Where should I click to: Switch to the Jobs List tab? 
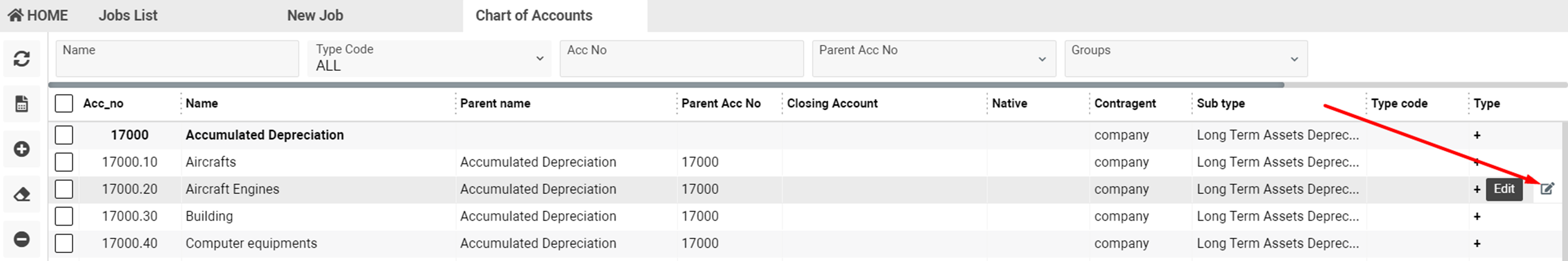pyautogui.click(x=128, y=15)
